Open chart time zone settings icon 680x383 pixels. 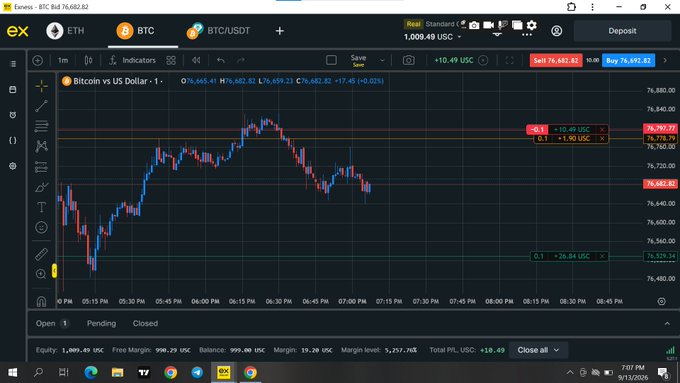click(661, 301)
